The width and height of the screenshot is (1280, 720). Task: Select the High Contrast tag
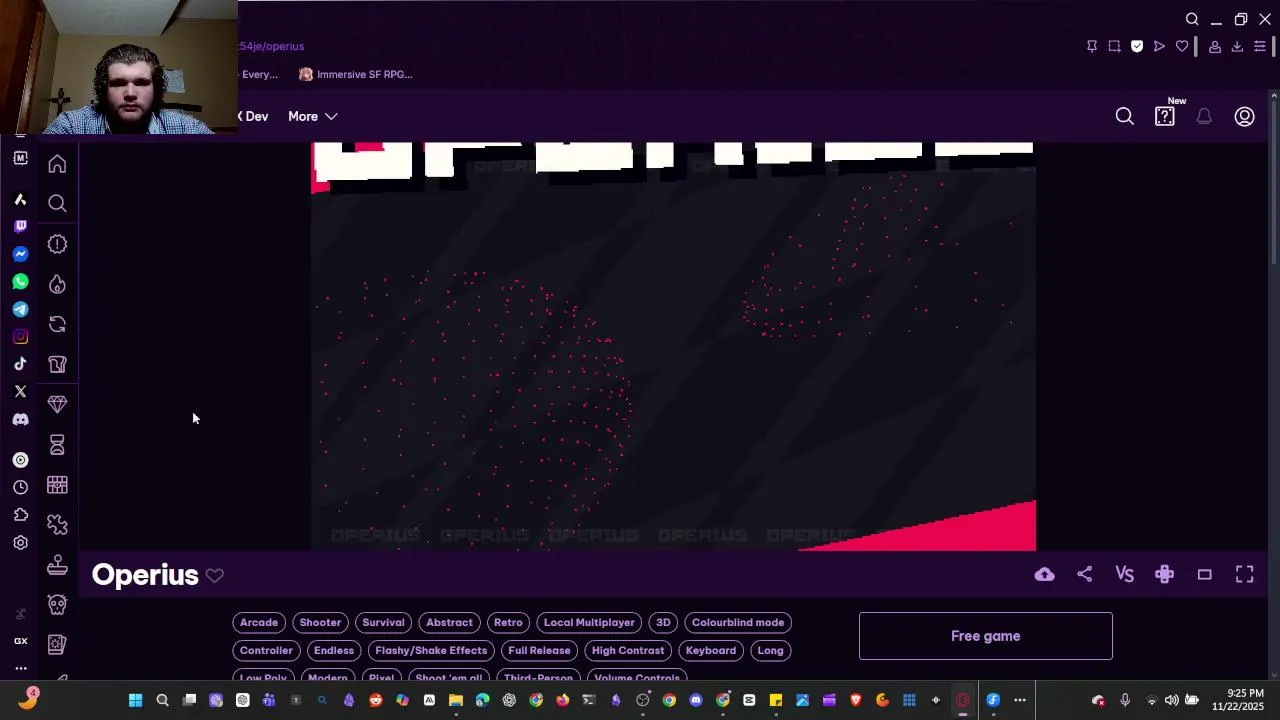[x=628, y=650]
